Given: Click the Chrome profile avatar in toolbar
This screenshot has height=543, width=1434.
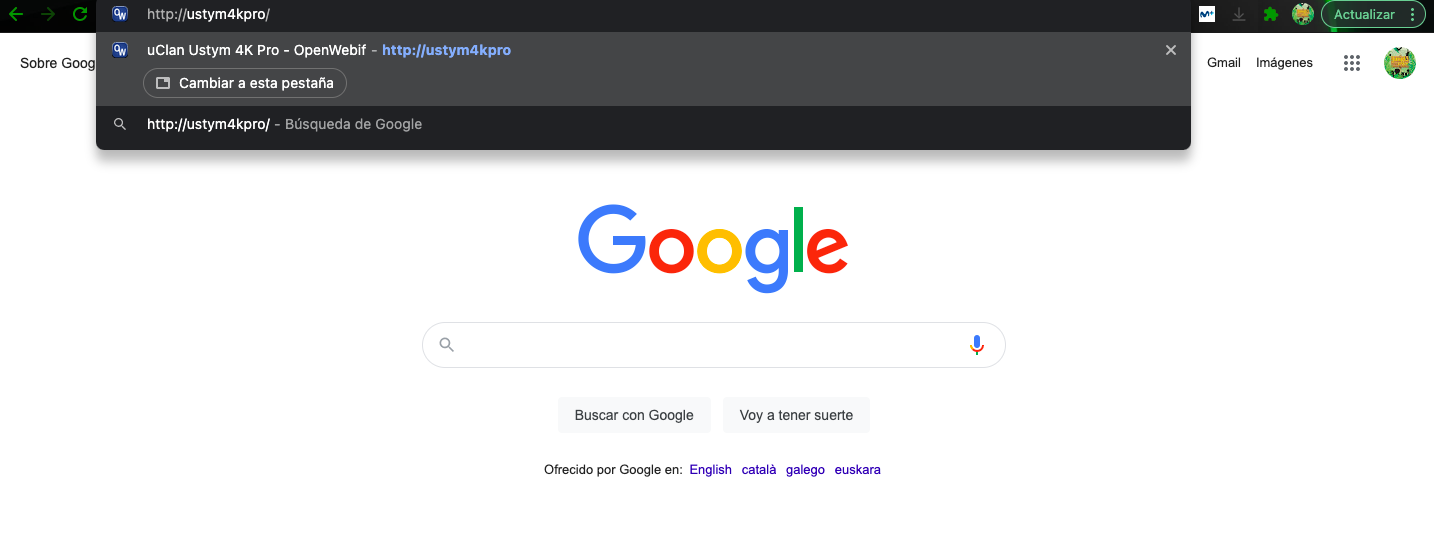Looking at the screenshot, I should [1302, 14].
